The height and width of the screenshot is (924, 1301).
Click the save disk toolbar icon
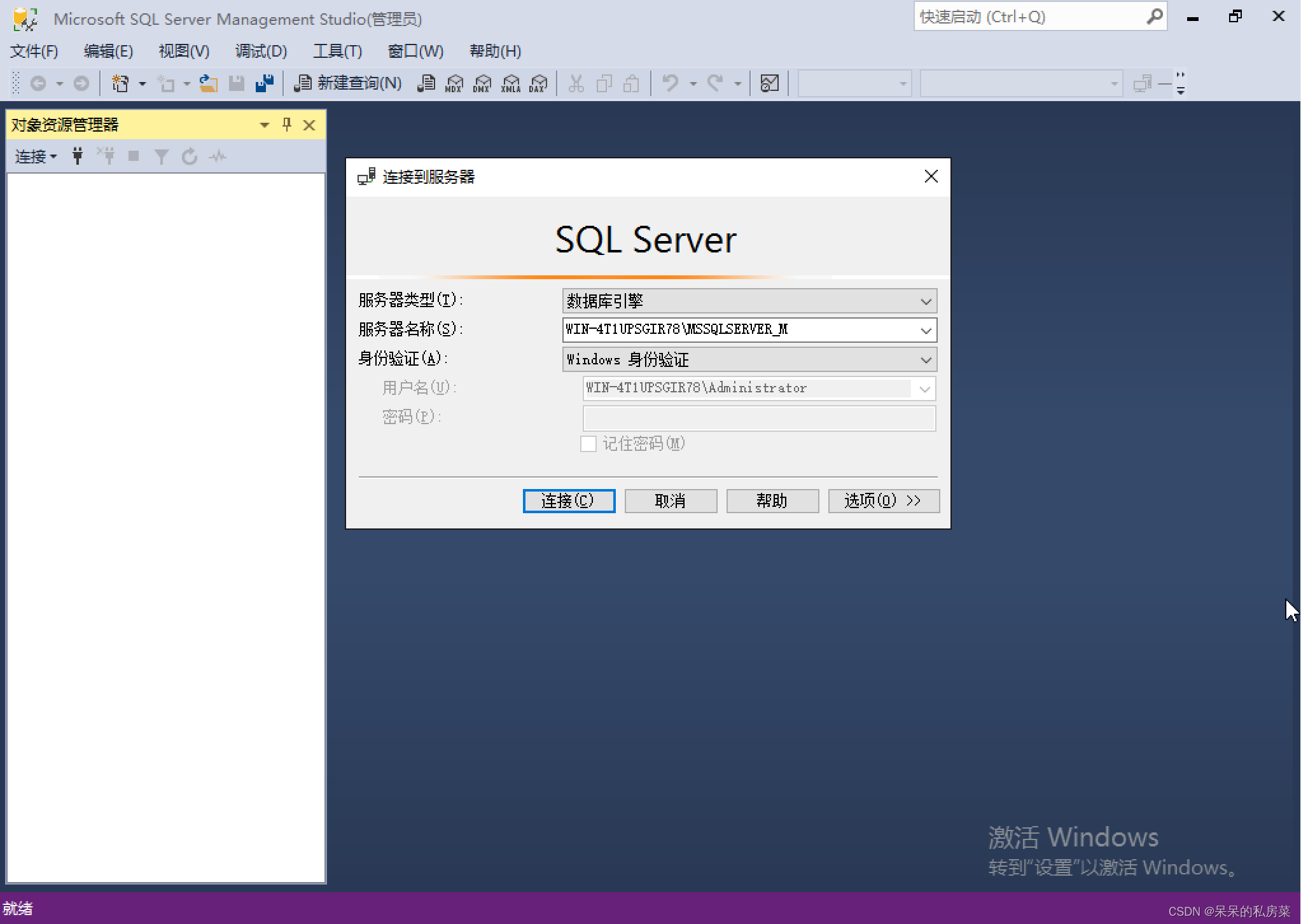[x=237, y=83]
